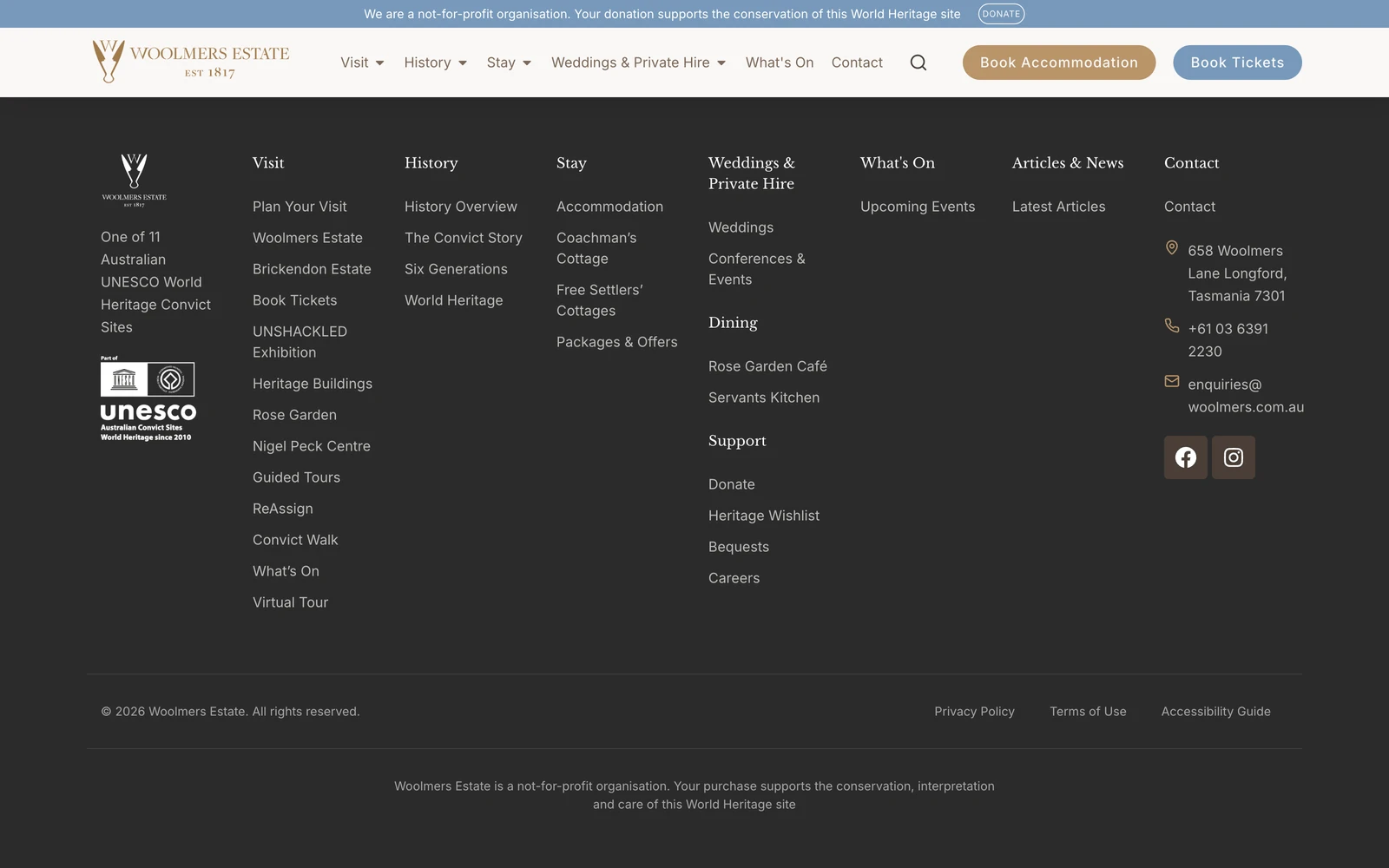
Task: Open Packages & Offers link
Action: coord(617,342)
